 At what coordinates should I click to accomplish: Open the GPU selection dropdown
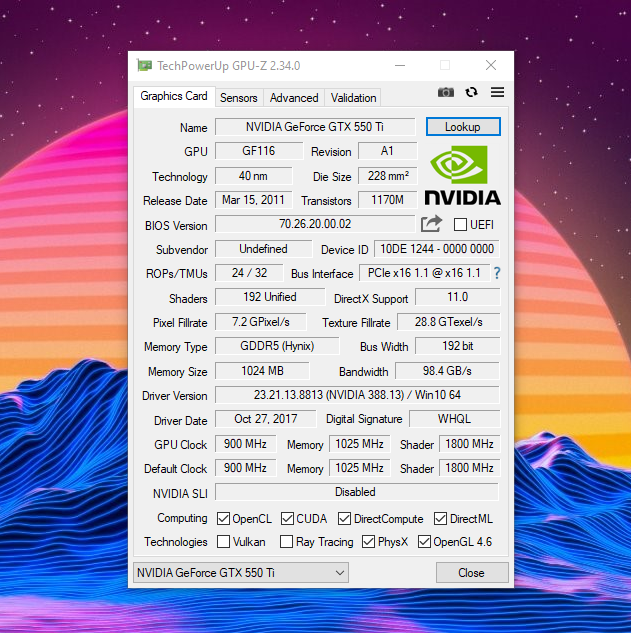[241, 572]
